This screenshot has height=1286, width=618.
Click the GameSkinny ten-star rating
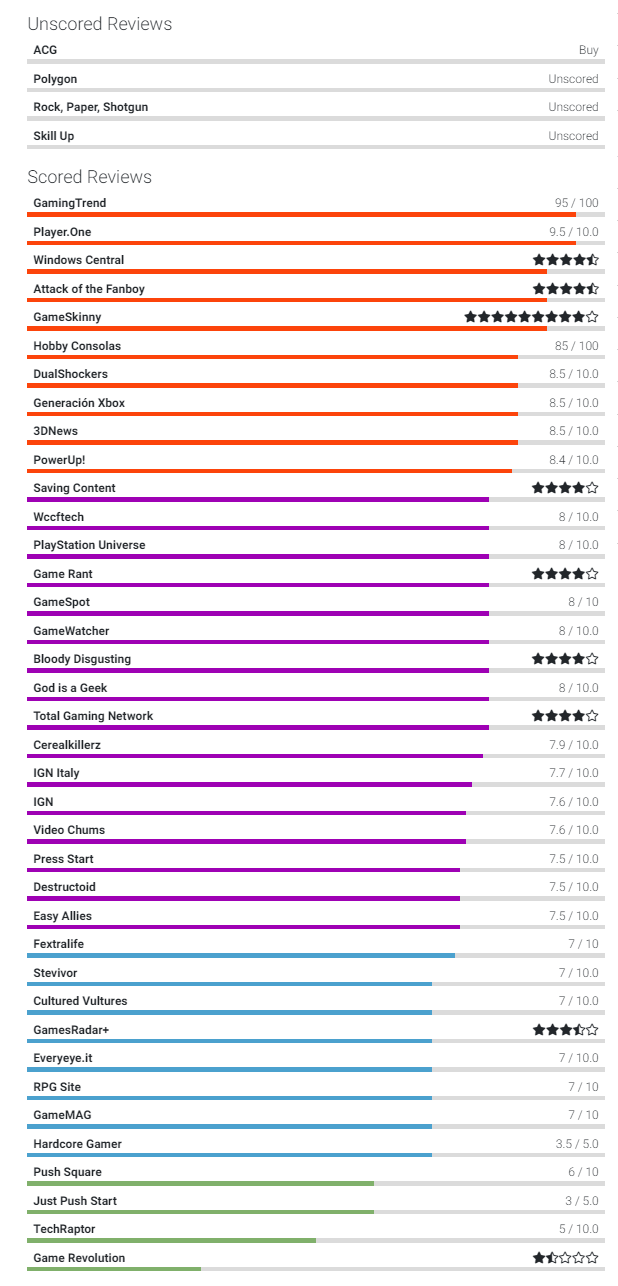[x=531, y=317]
